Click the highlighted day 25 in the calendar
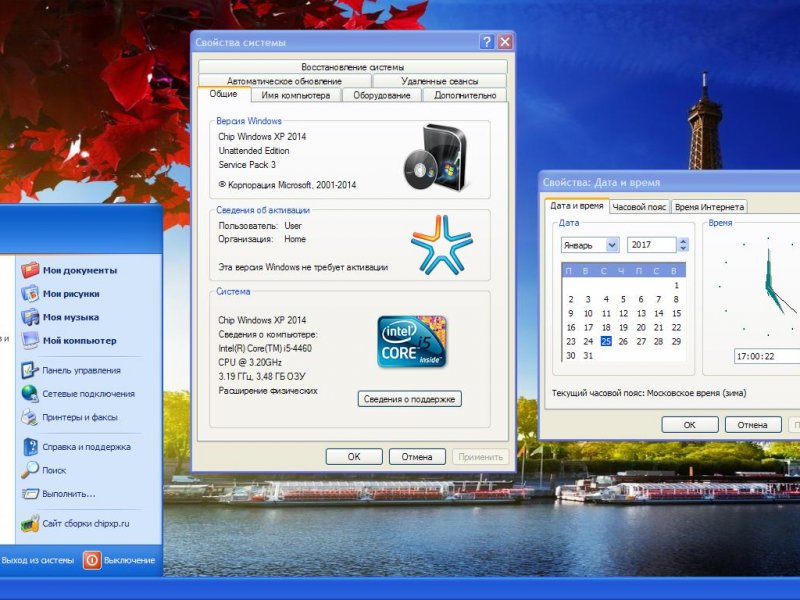This screenshot has width=800, height=600. pyautogui.click(x=606, y=341)
